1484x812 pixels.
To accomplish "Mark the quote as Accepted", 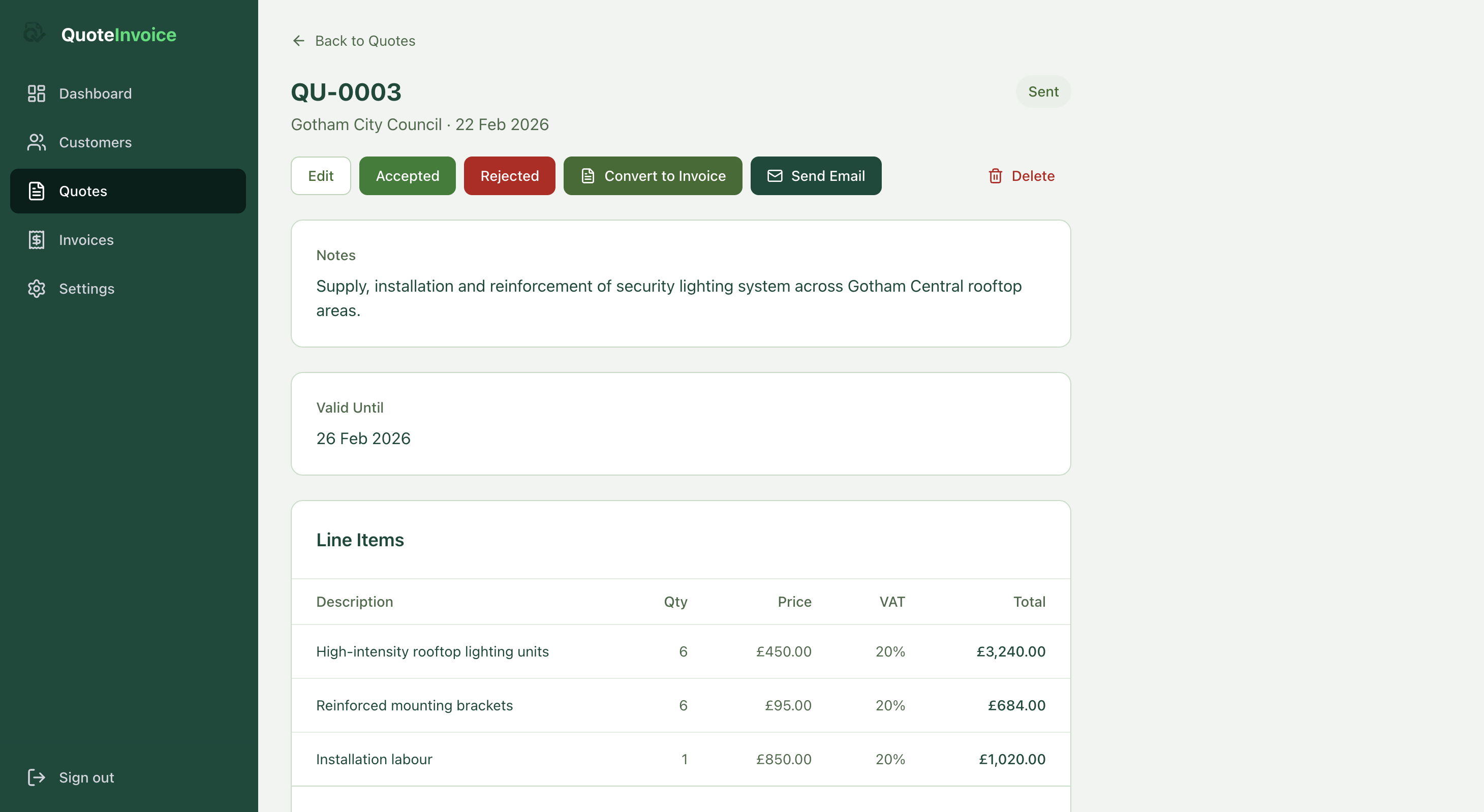I will pyautogui.click(x=407, y=176).
